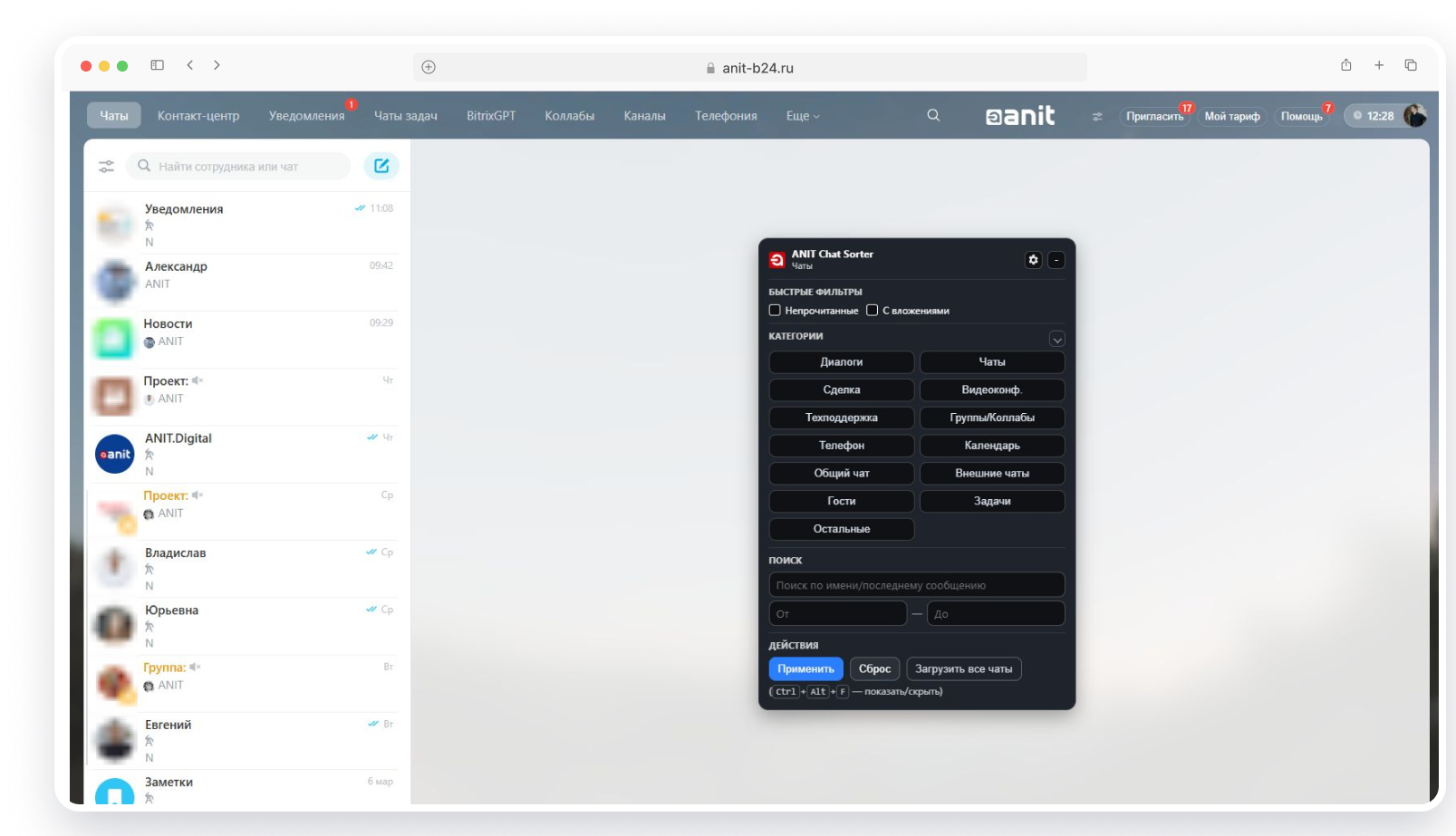Click the Safari share icon
Screen dimensions: 1456x836
(1346, 65)
